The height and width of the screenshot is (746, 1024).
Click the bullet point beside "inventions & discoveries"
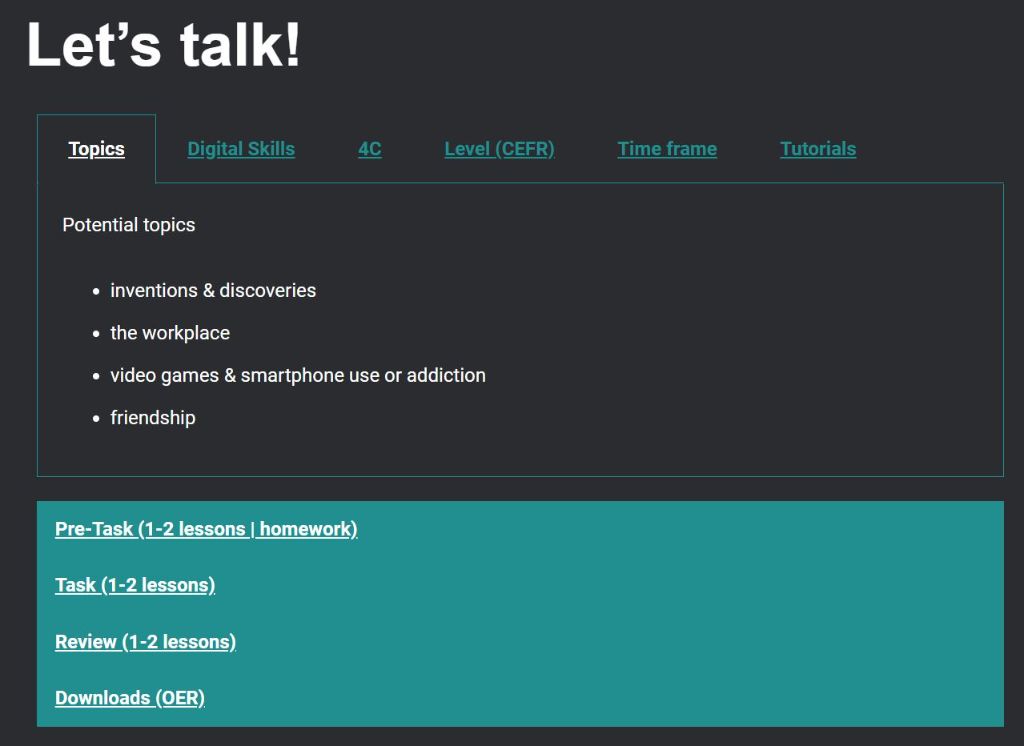point(97,292)
